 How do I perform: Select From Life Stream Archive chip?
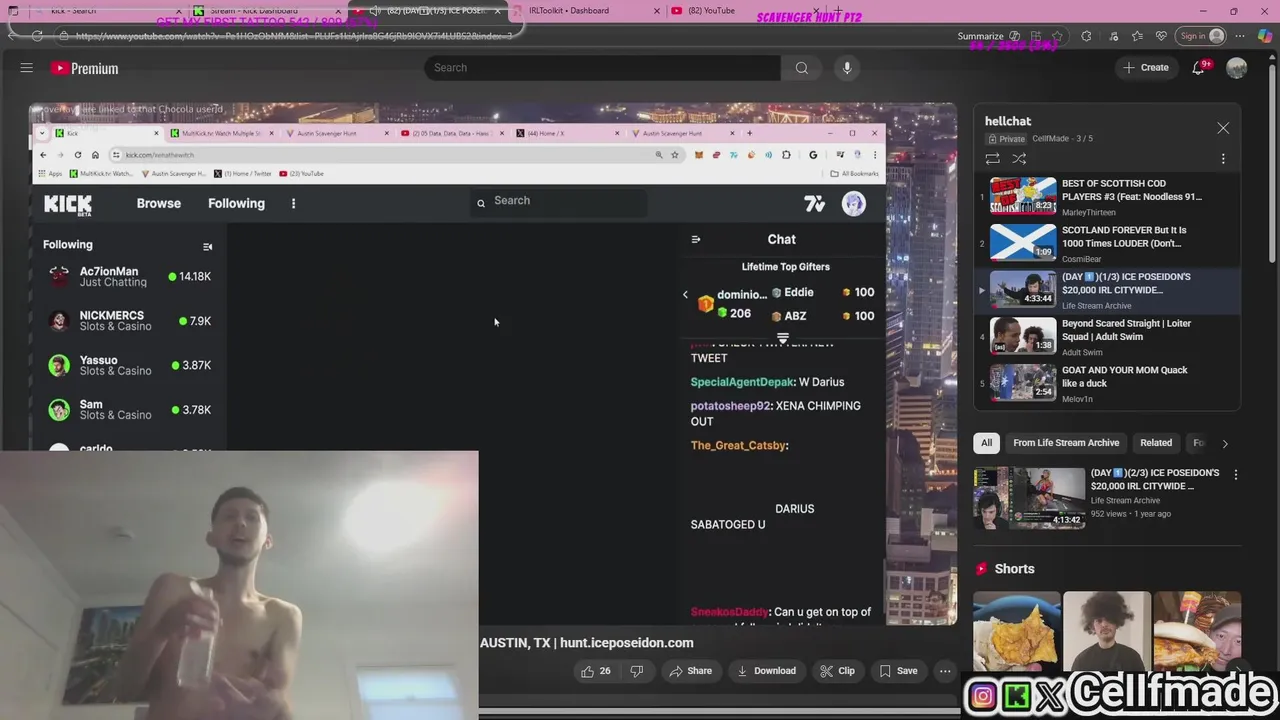point(1066,443)
